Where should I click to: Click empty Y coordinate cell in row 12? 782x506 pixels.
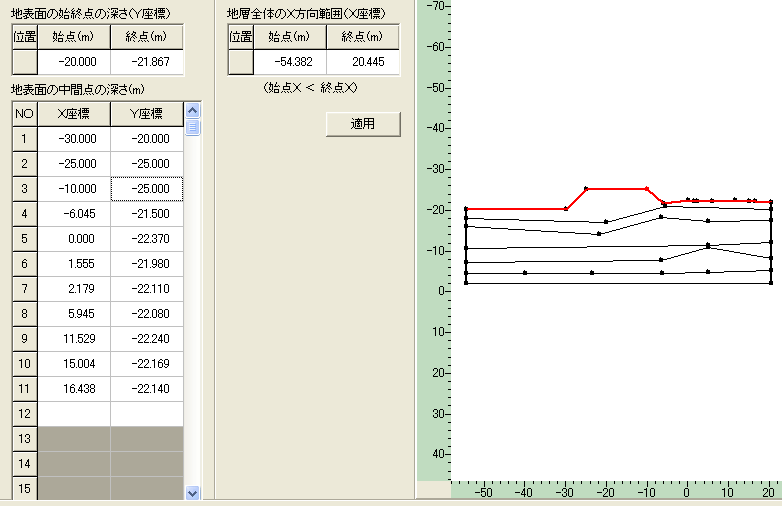(x=147, y=413)
